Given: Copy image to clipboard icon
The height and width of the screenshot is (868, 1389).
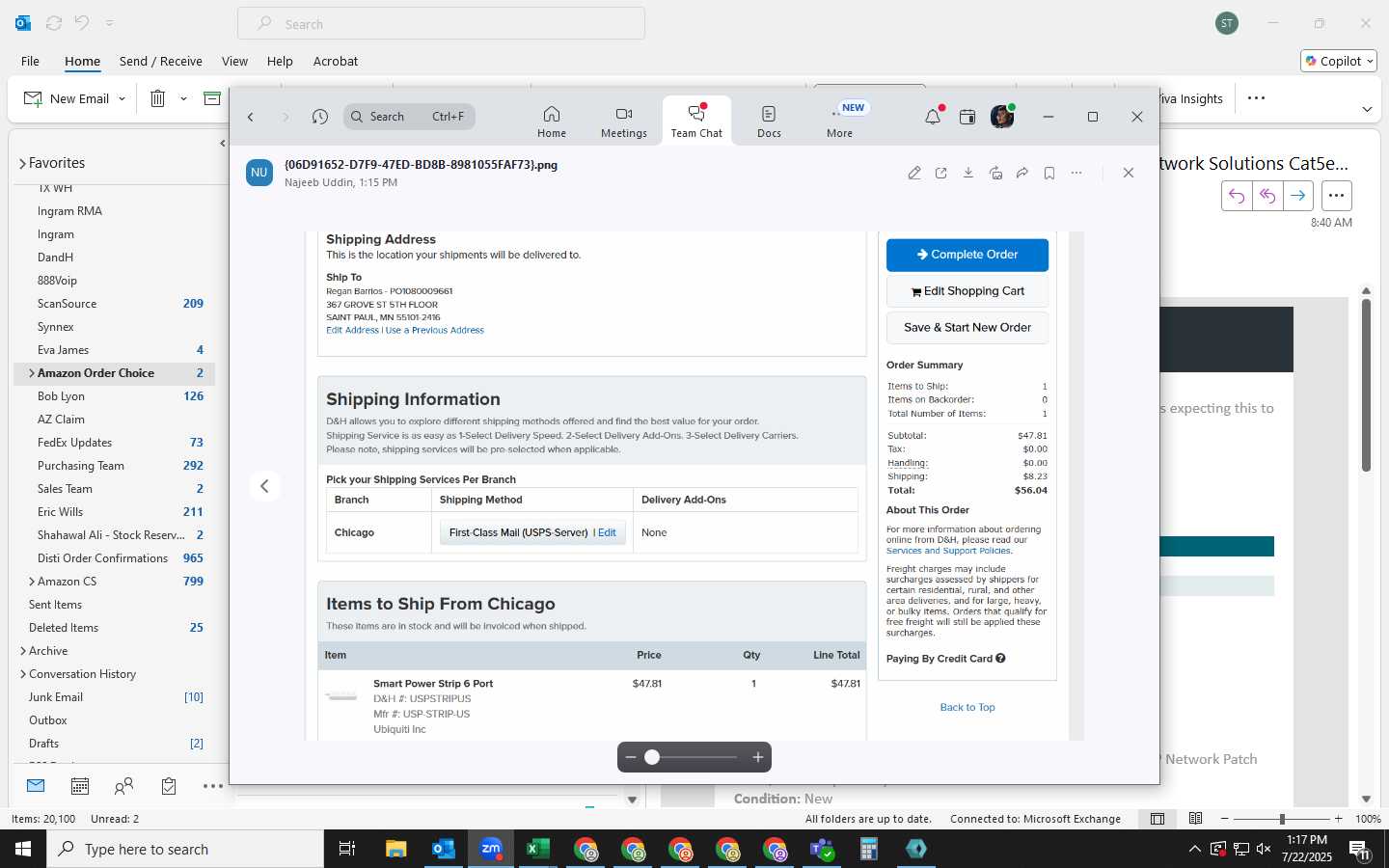Looking at the screenshot, I should [x=995, y=173].
